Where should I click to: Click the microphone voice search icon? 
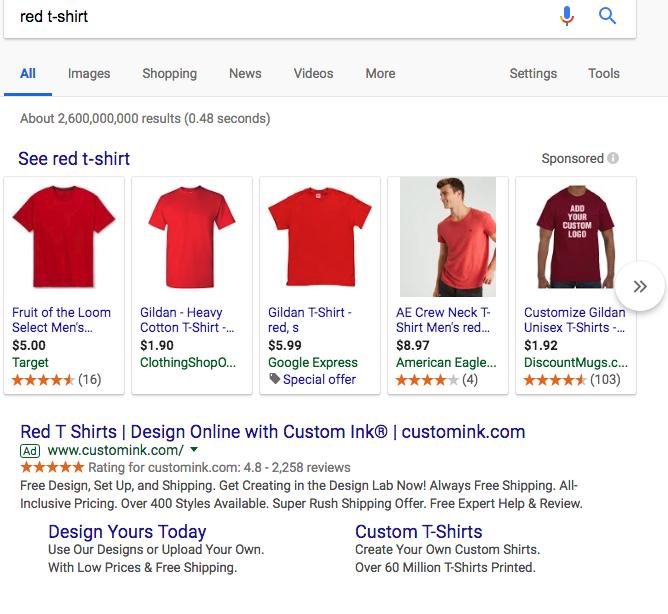(567, 16)
